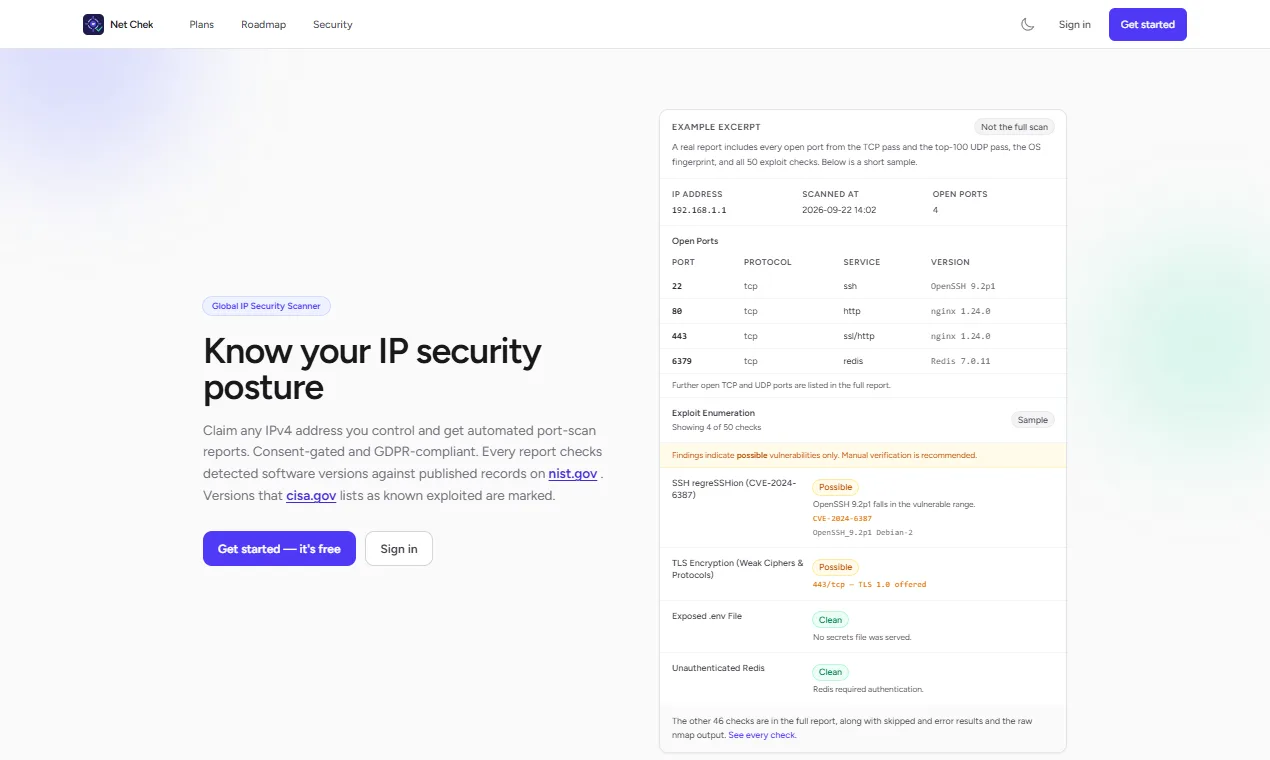Click the ssl/http service cell
The height and width of the screenshot is (760, 1270).
pos(859,336)
